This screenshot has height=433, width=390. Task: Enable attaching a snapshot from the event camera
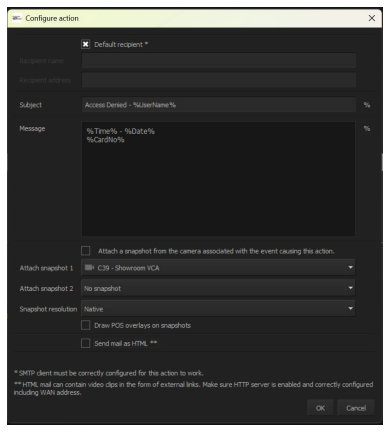coord(86,251)
